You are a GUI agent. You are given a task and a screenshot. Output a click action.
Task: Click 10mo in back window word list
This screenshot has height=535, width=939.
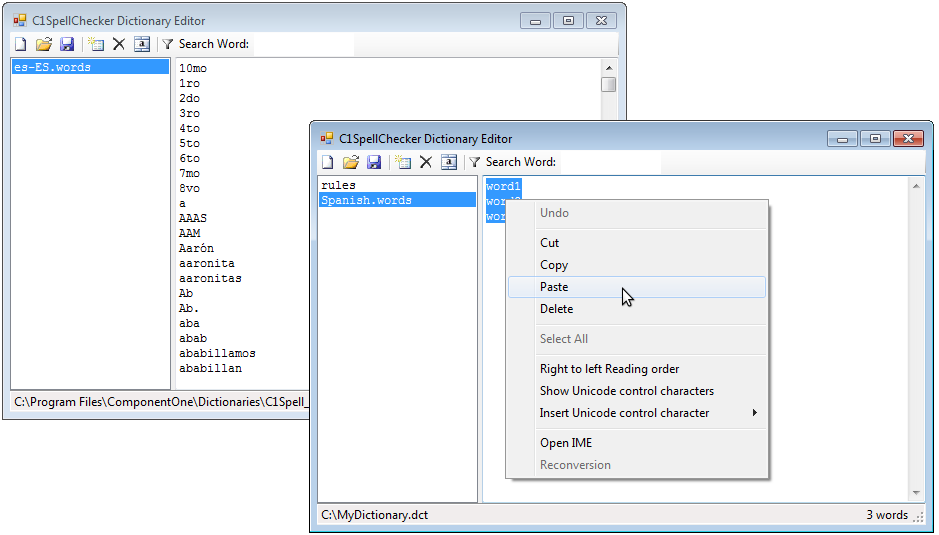[x=193, y=68]
